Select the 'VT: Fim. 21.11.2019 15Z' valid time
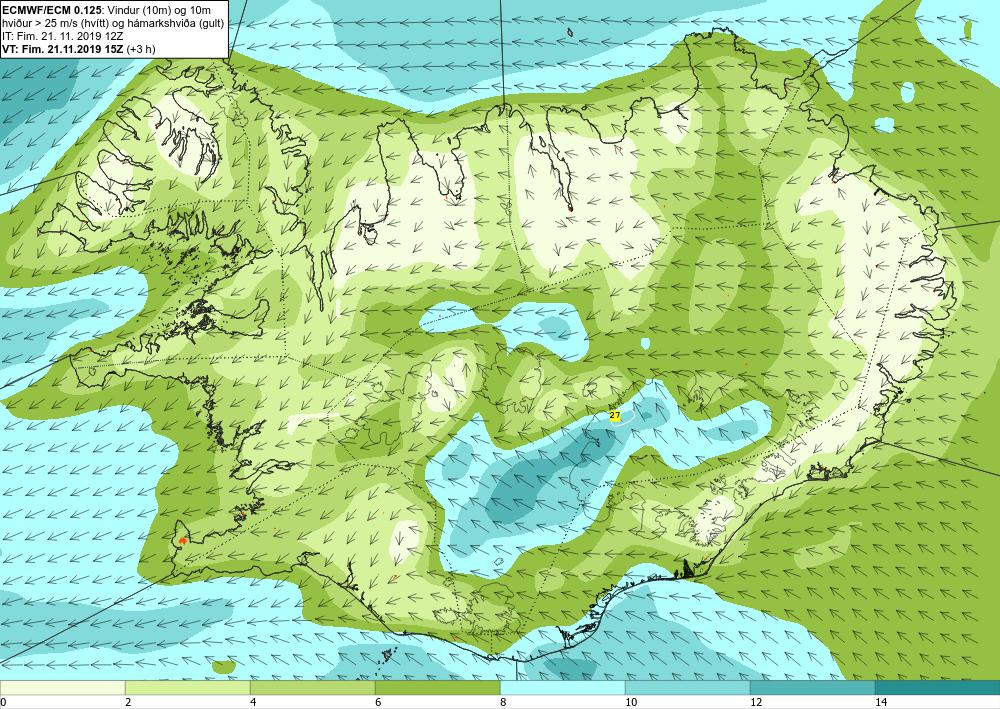 63,48
